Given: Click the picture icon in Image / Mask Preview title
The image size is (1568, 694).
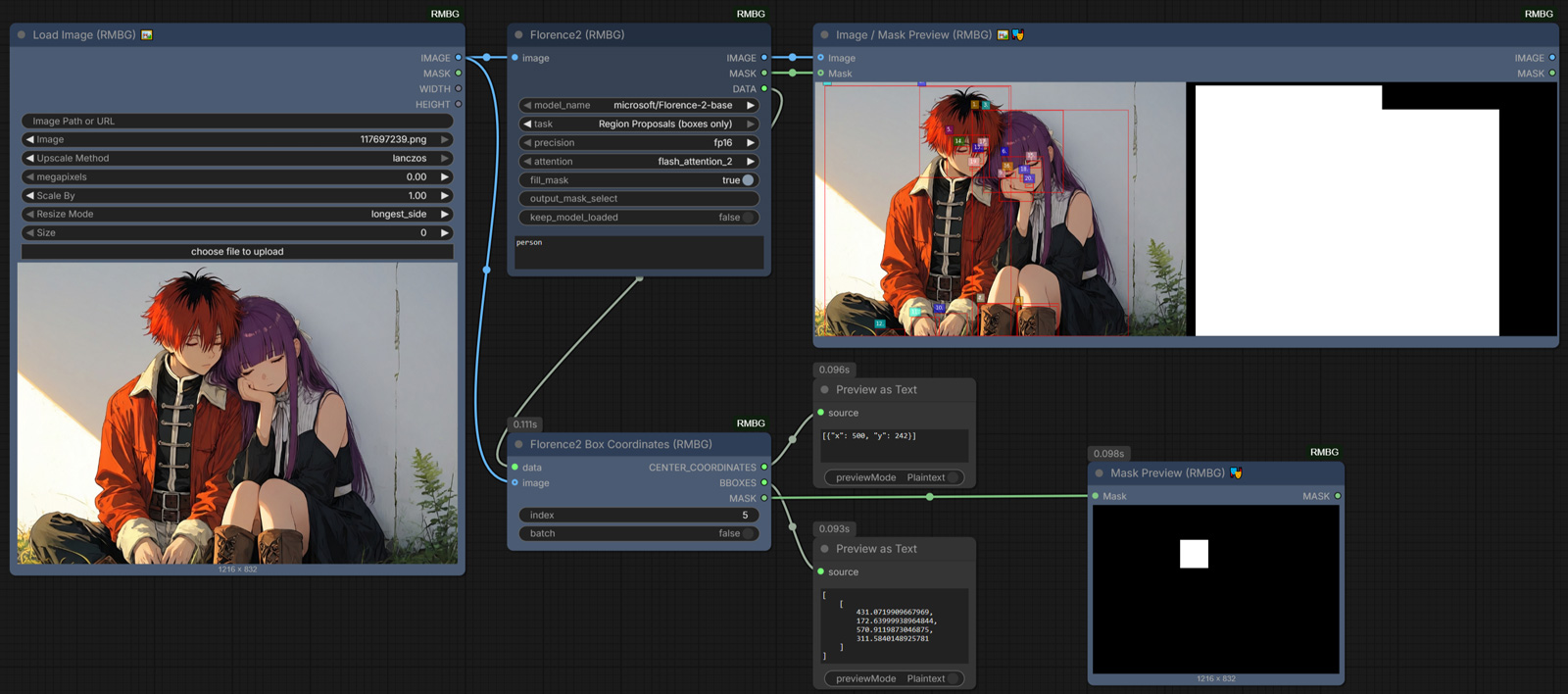Looking at the screenshot, I should click(x=1003, y=34).
